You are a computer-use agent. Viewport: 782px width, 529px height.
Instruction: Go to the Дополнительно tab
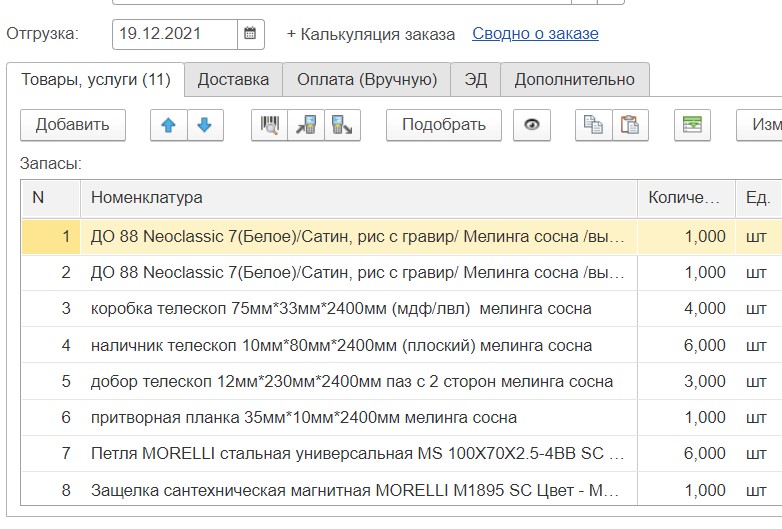click(x=574, y=80)
